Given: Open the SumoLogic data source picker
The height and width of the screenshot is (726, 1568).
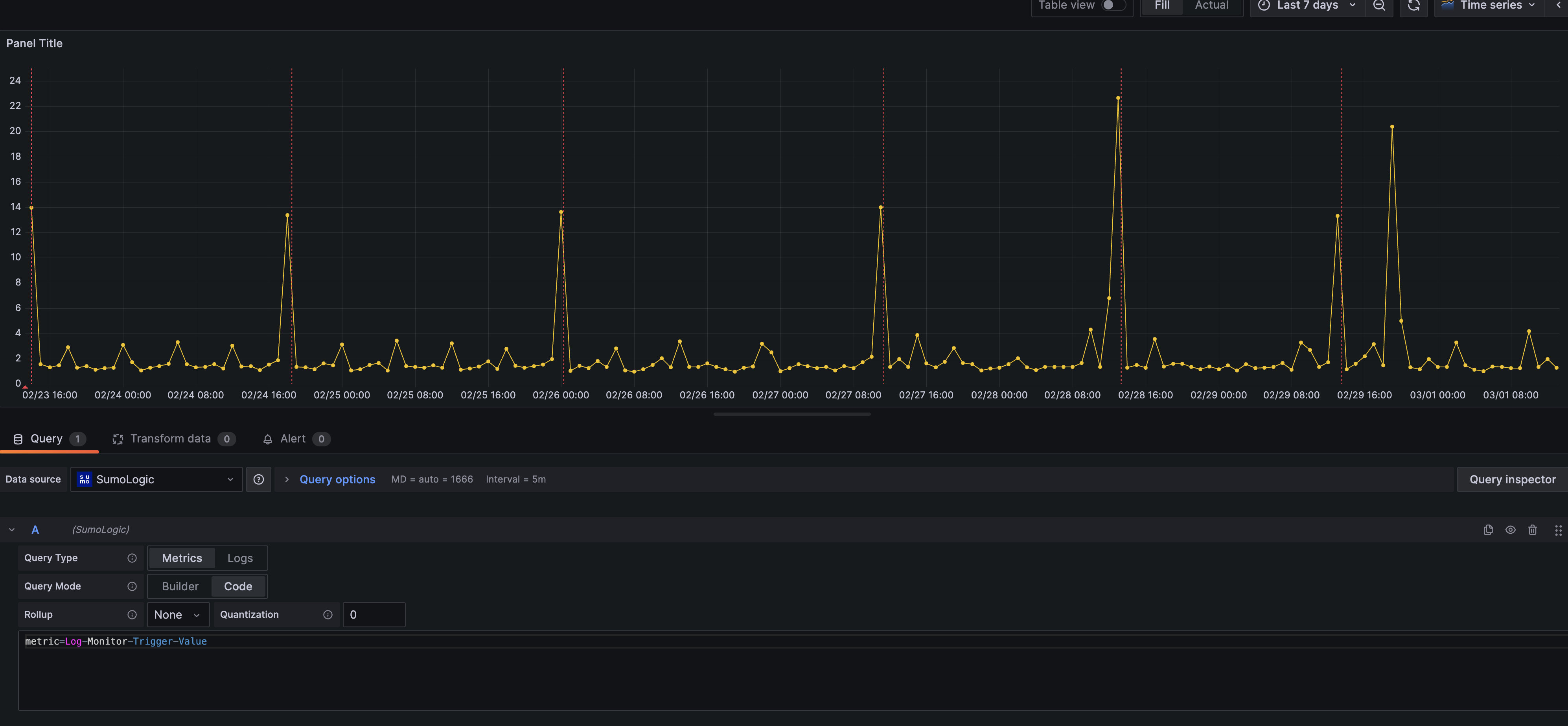Looking at the screenshot, I should [156, 479].
